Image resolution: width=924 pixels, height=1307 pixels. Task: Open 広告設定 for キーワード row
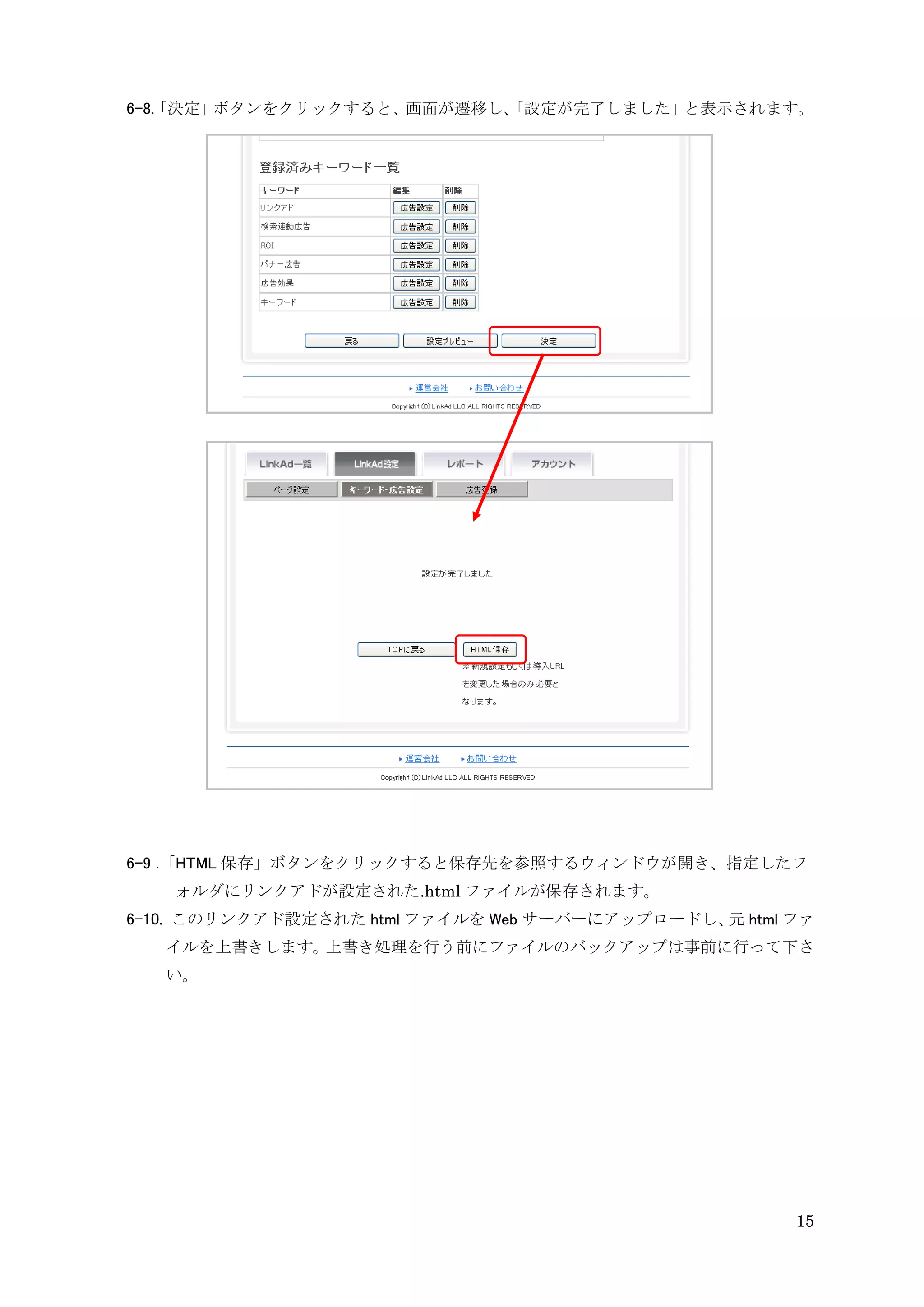click(416, 302)
